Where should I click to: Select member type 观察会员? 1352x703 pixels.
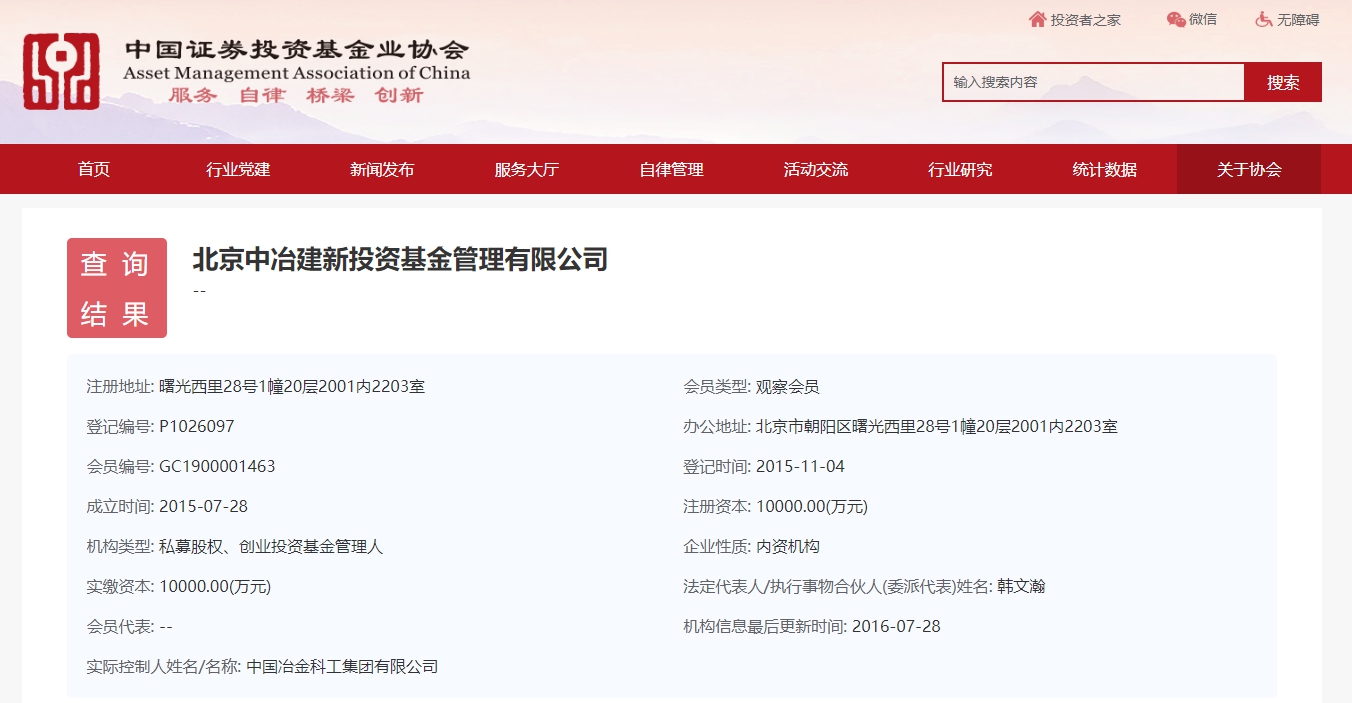(787, 387)
